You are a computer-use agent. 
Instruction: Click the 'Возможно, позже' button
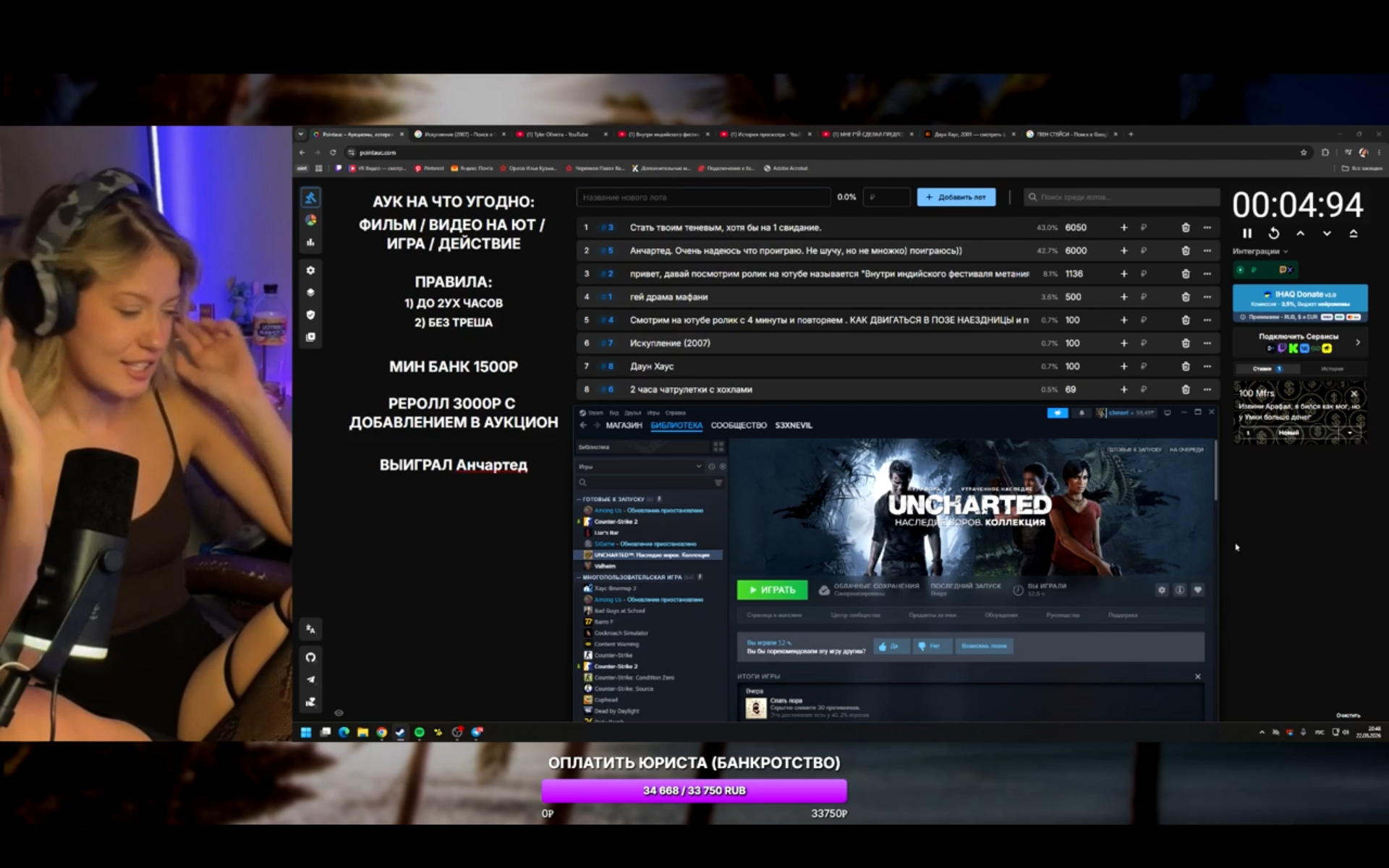(x=984, y=646)
